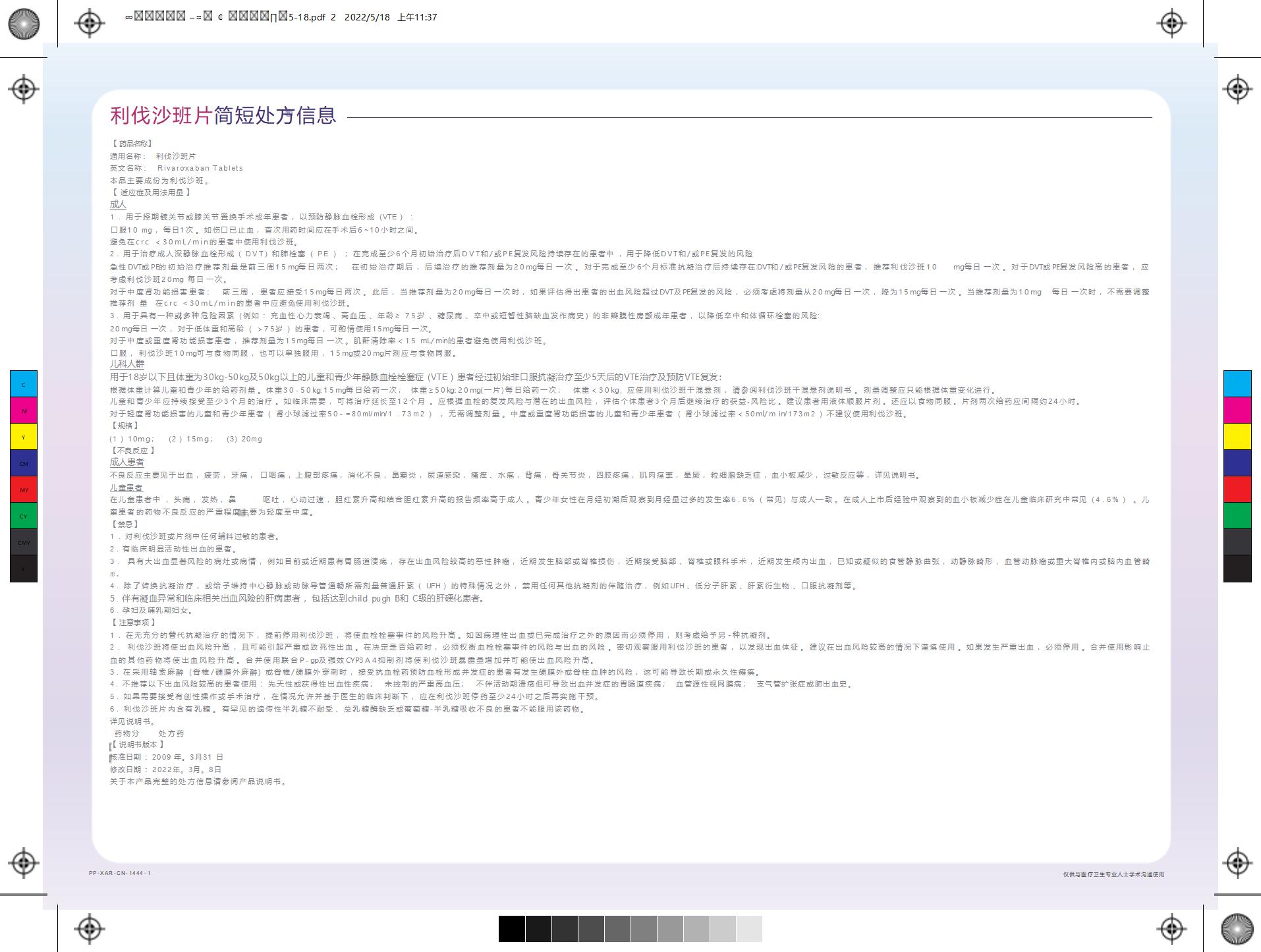The height and width of the screenshot is (952, 1261).
Task: Click the heading 【注意事项】
Action: (x=134, y=623)
